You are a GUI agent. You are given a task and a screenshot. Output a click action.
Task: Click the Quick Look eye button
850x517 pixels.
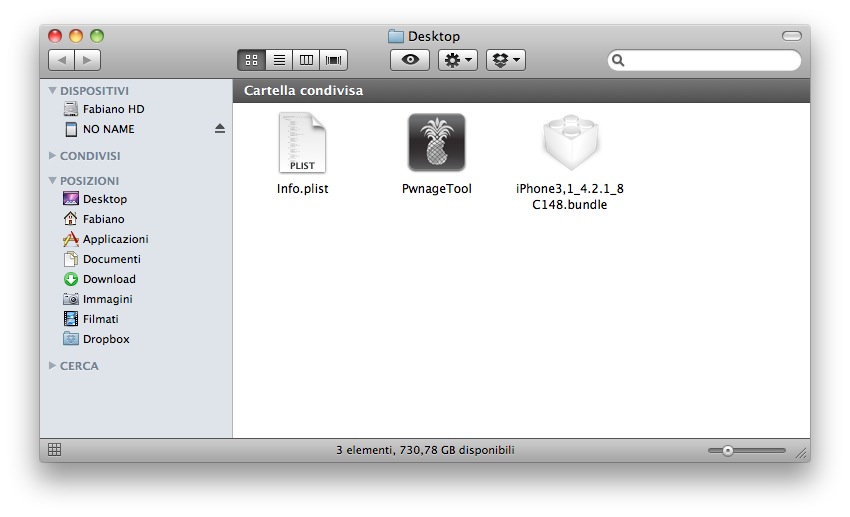pos(409,60)
